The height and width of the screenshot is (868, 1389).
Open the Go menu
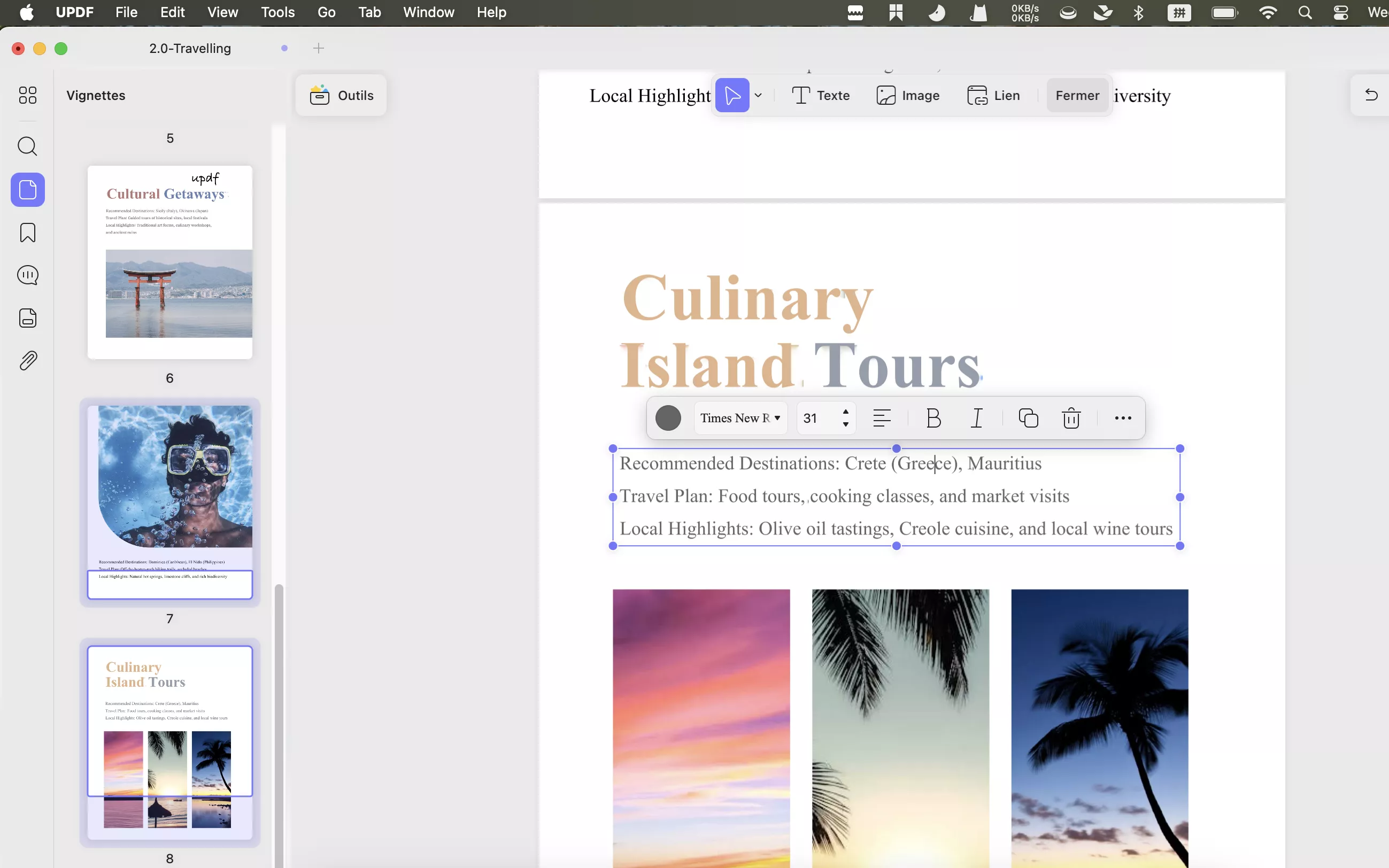point(326,12)
